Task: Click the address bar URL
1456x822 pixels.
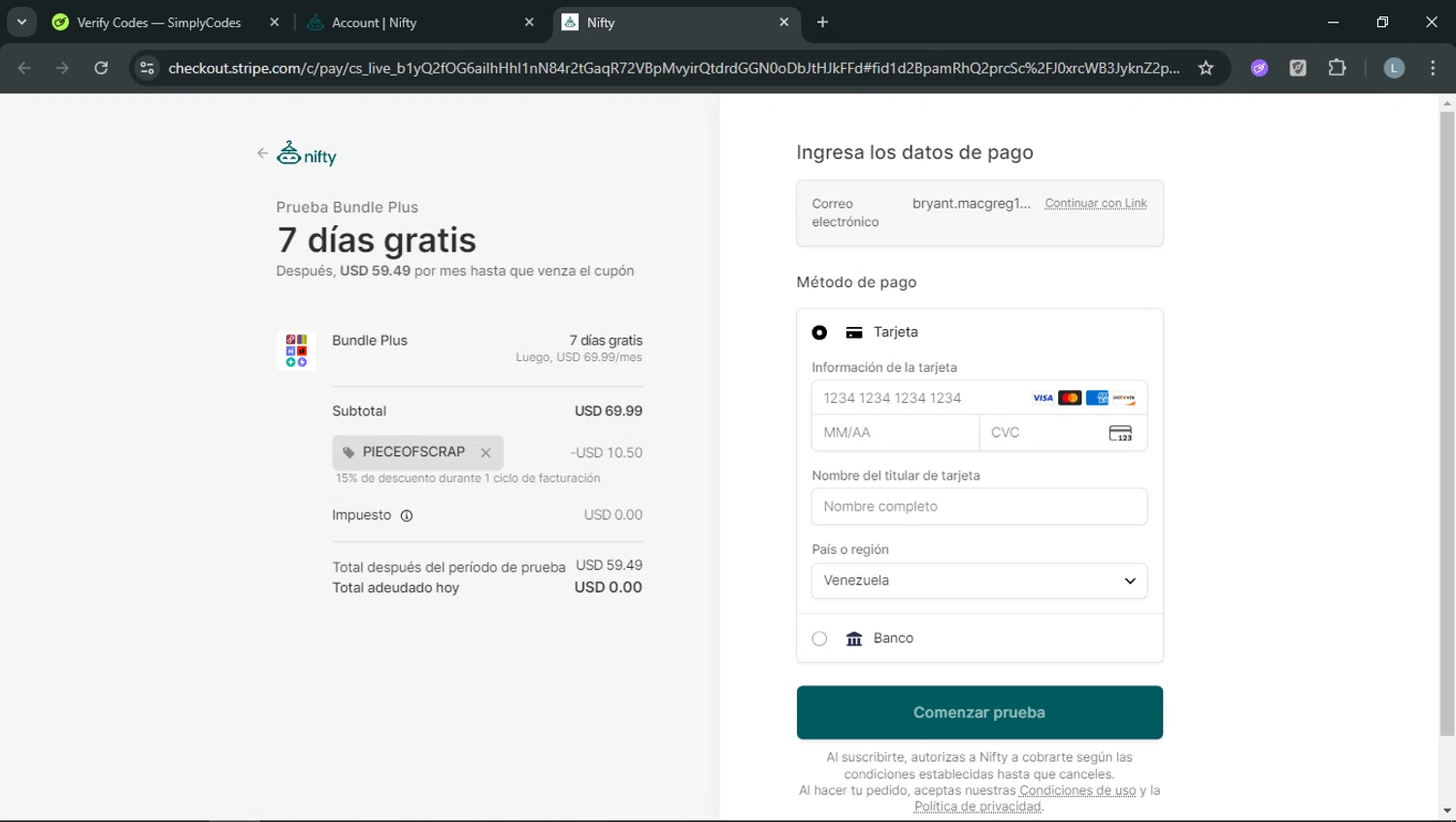Action: click(674, 68)
